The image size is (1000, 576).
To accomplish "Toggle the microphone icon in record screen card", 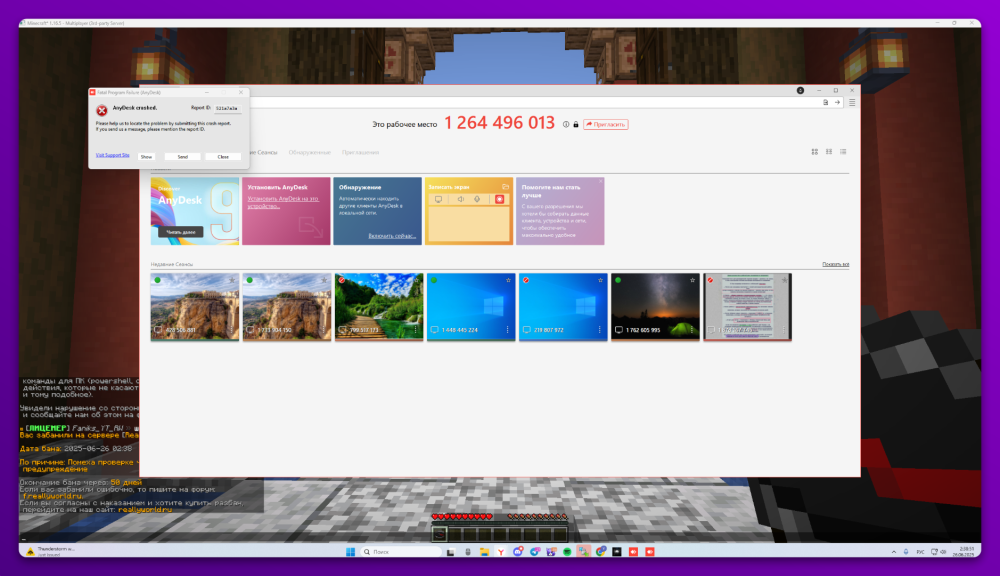I will click(x=476, y=200).
